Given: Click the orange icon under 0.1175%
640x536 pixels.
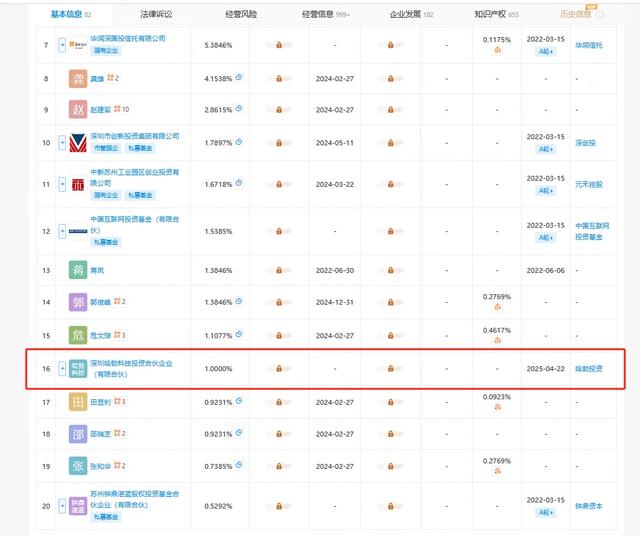Looking at the screenshot, I should (497, 50).
